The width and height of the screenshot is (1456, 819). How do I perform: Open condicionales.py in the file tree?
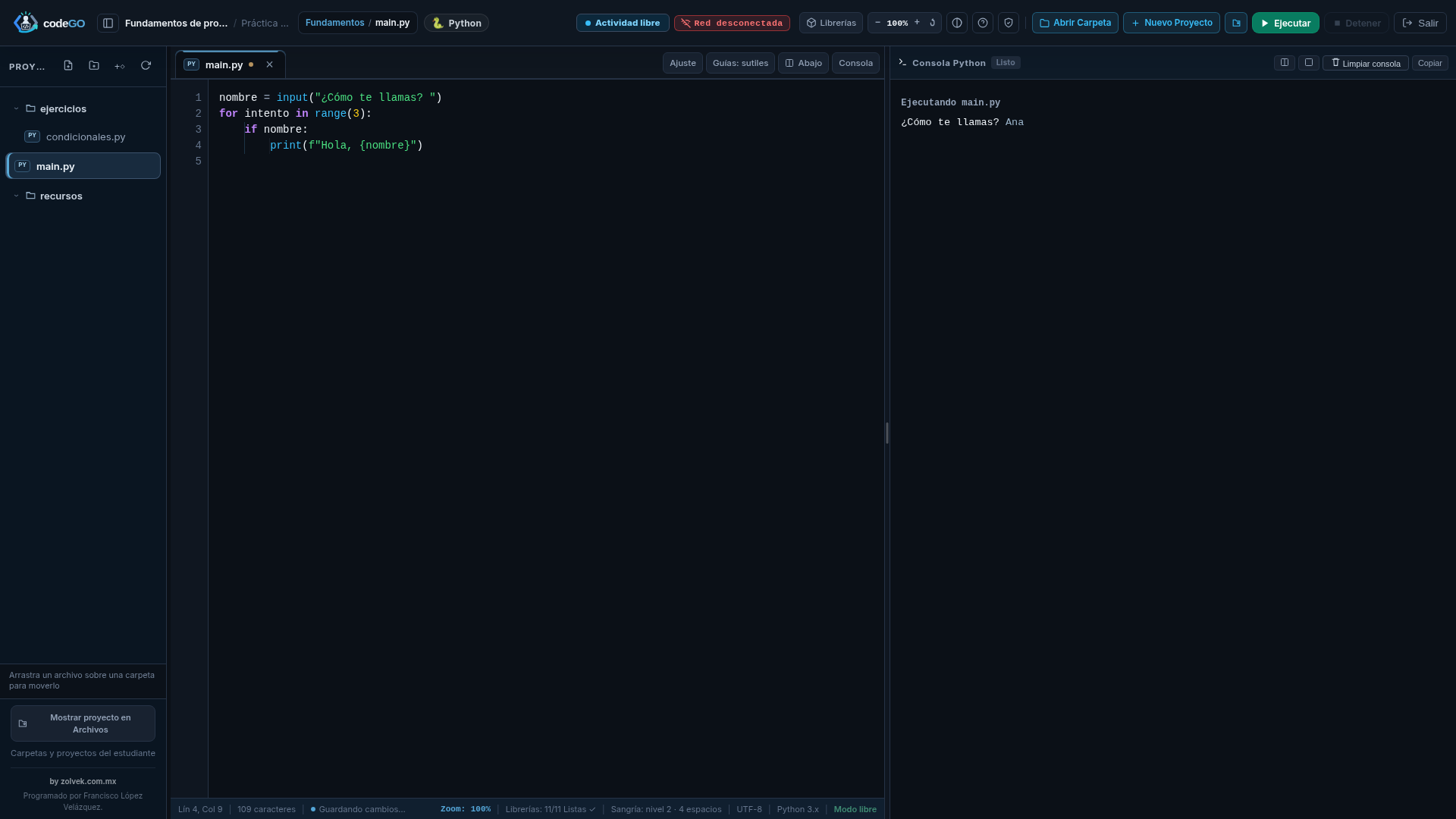83,136
